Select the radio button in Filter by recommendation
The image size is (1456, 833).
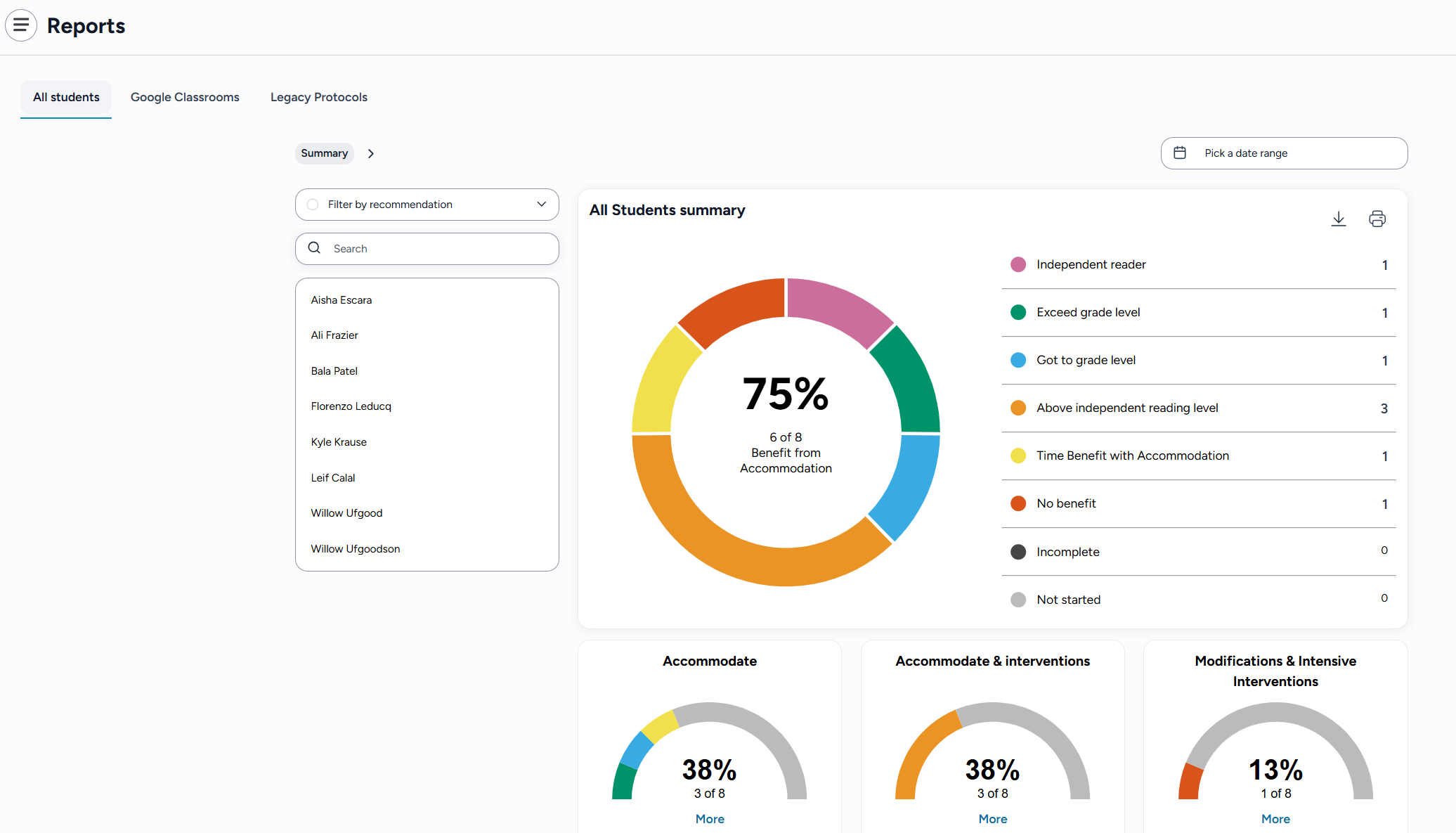pos(312,204)
